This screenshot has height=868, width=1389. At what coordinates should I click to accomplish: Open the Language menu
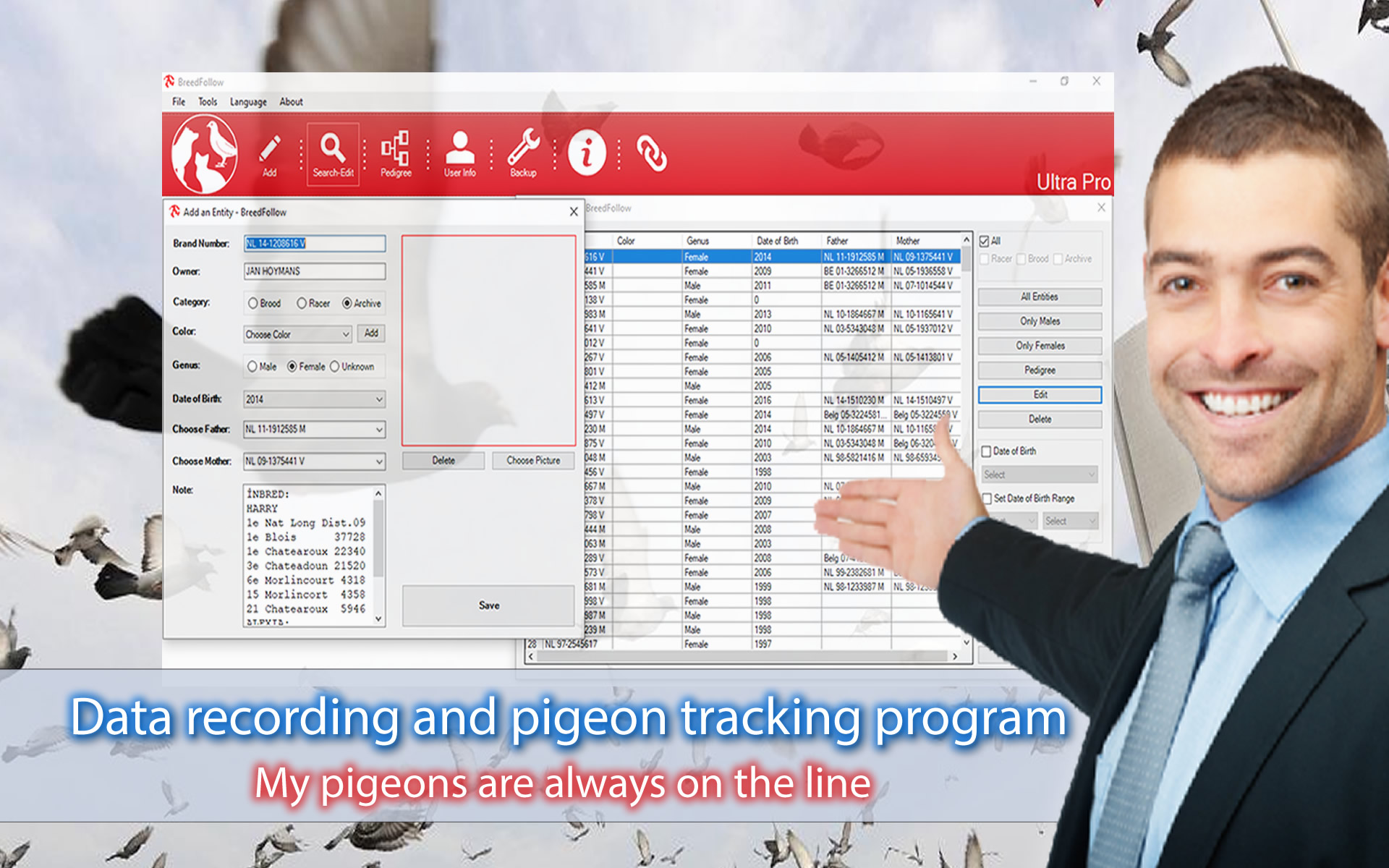[x=248, y=102]
